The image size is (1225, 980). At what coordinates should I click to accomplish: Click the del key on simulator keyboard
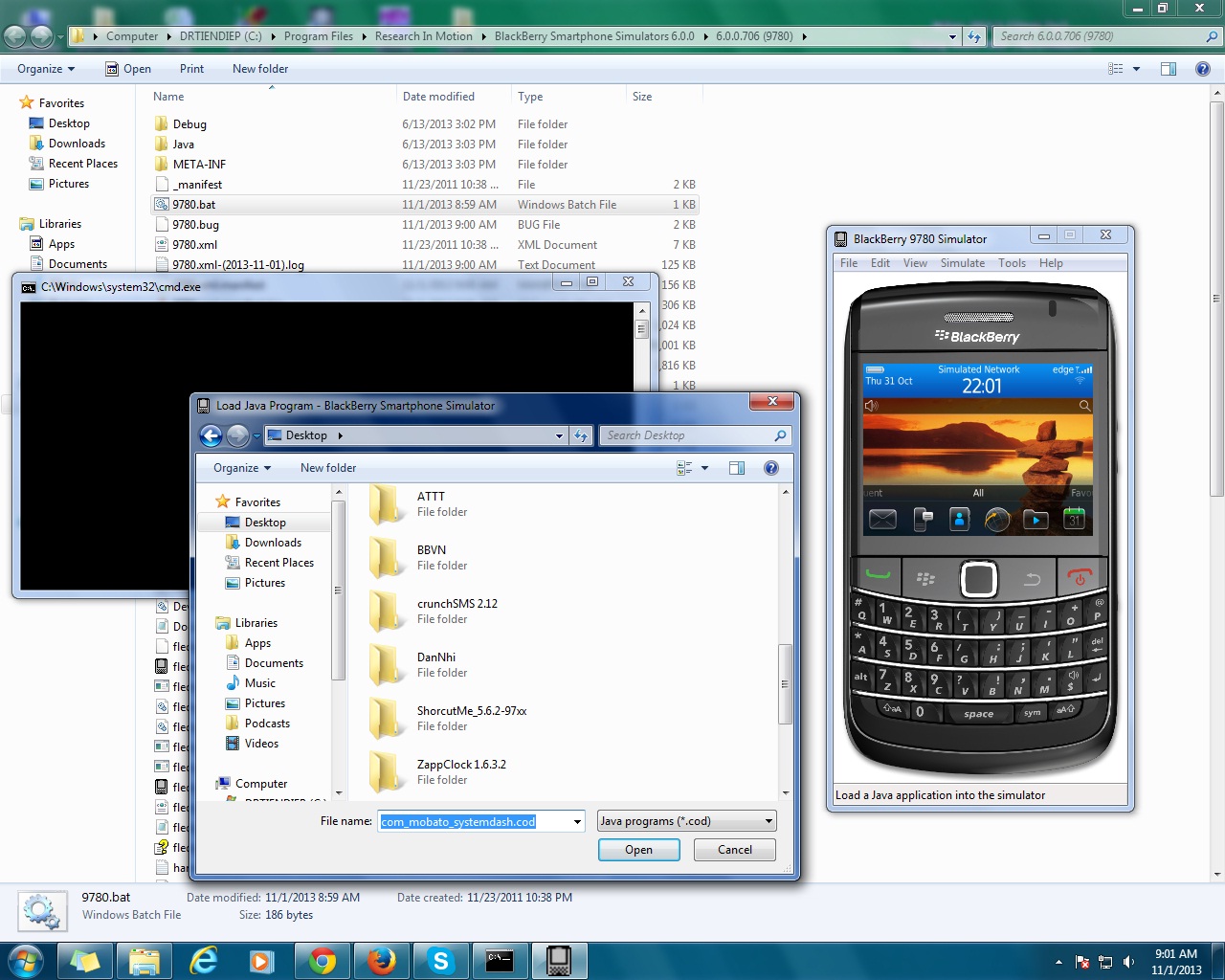[x=1096, y=643]
